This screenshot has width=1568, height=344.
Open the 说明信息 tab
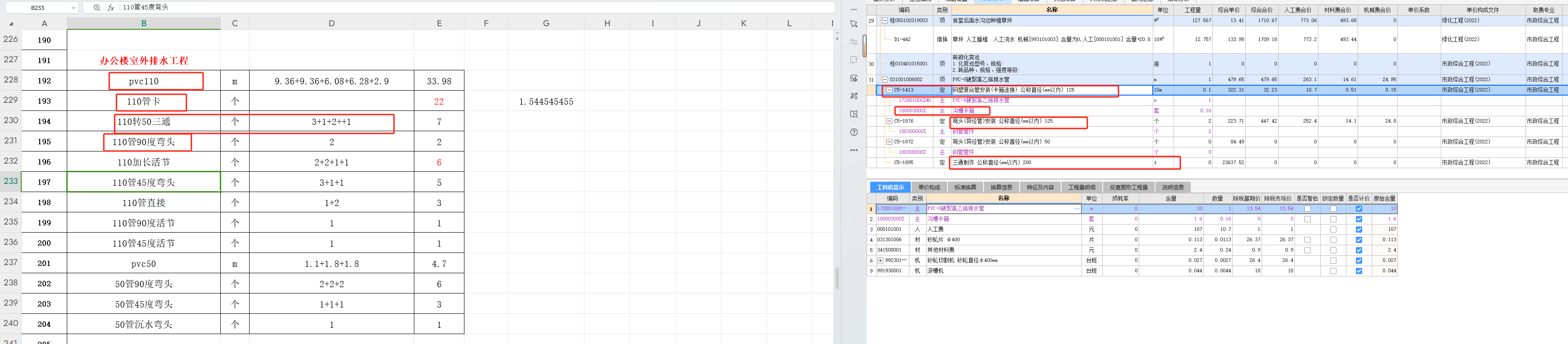click(x=1173, y=187)
